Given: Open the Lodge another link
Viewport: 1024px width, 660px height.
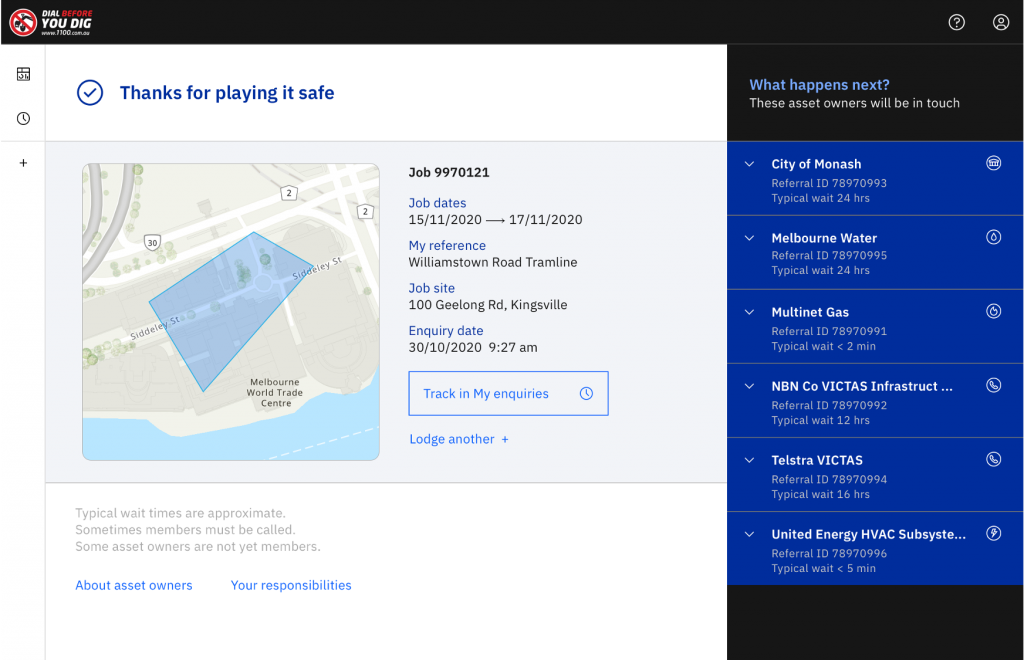Looking at the screenshot, I should [458, 439].
